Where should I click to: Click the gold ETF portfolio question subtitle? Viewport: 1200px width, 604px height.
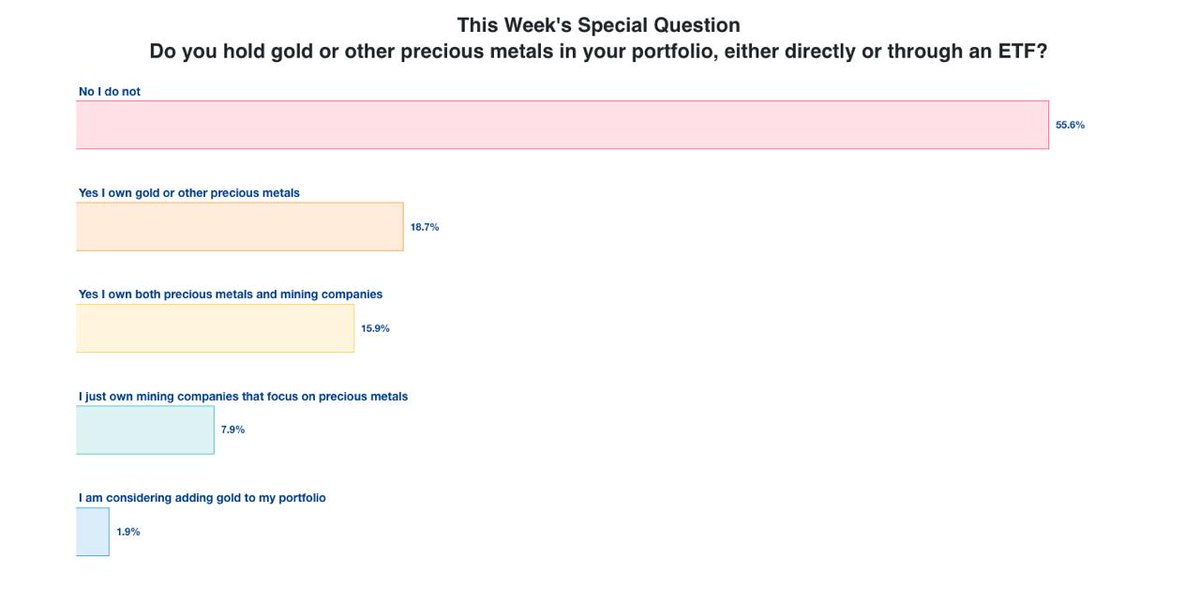tap(599, 52)
